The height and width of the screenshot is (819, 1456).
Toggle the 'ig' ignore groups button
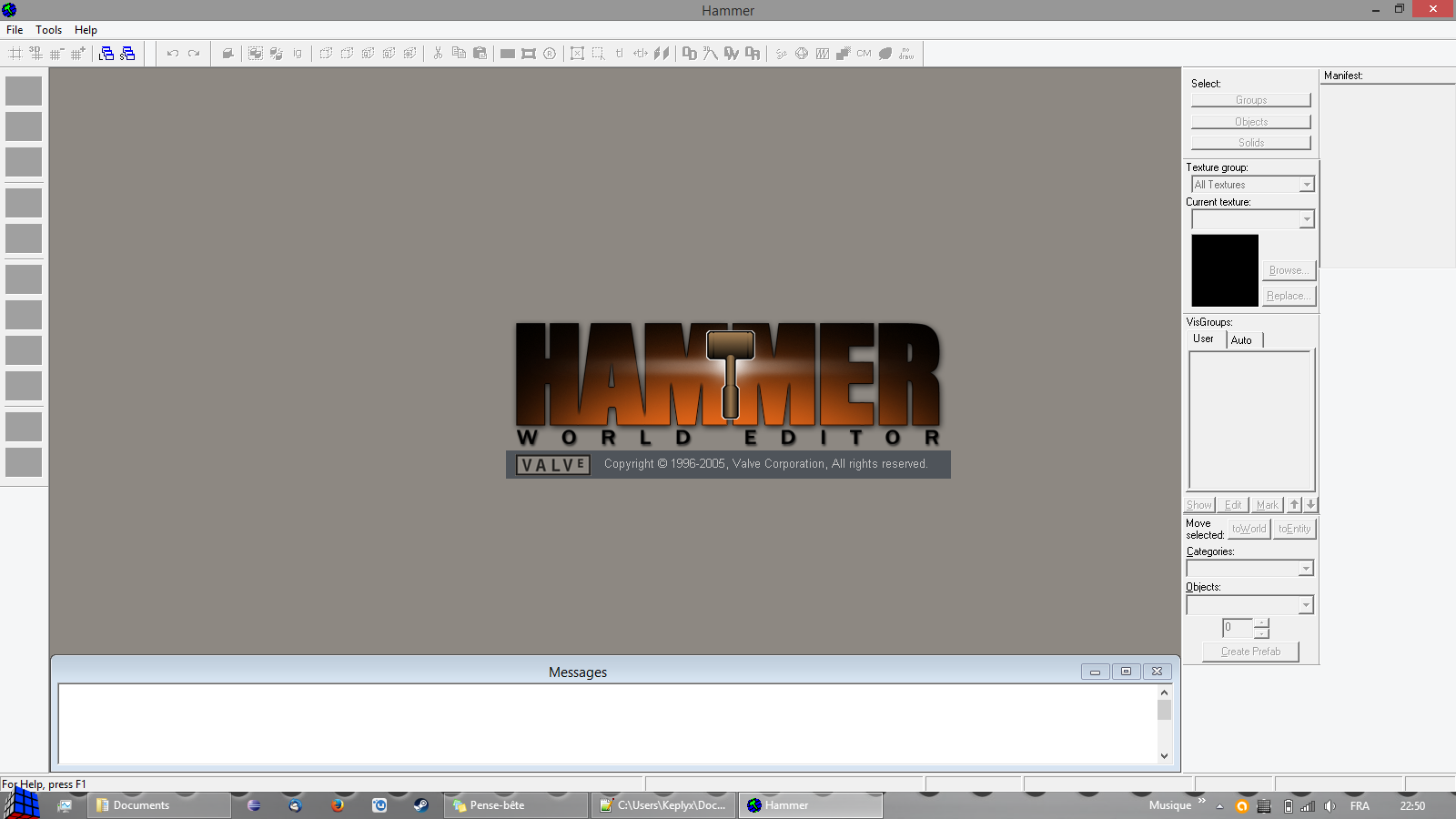(298, 54)
